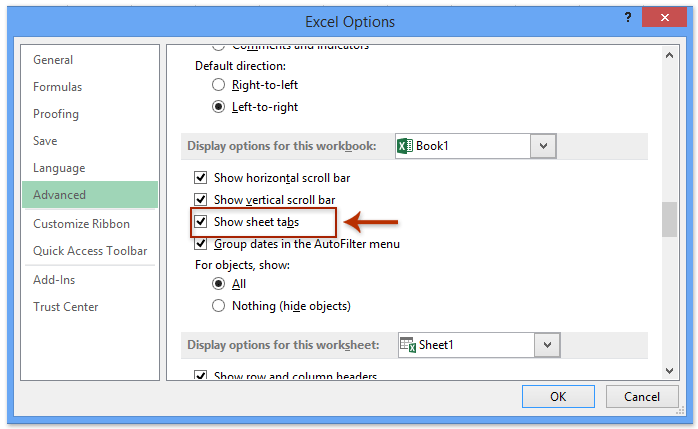Disable Group dates in AutoFilter menu
Image resolution: width=698 pixels, height=429 pixels.
(x=201, y=243)
